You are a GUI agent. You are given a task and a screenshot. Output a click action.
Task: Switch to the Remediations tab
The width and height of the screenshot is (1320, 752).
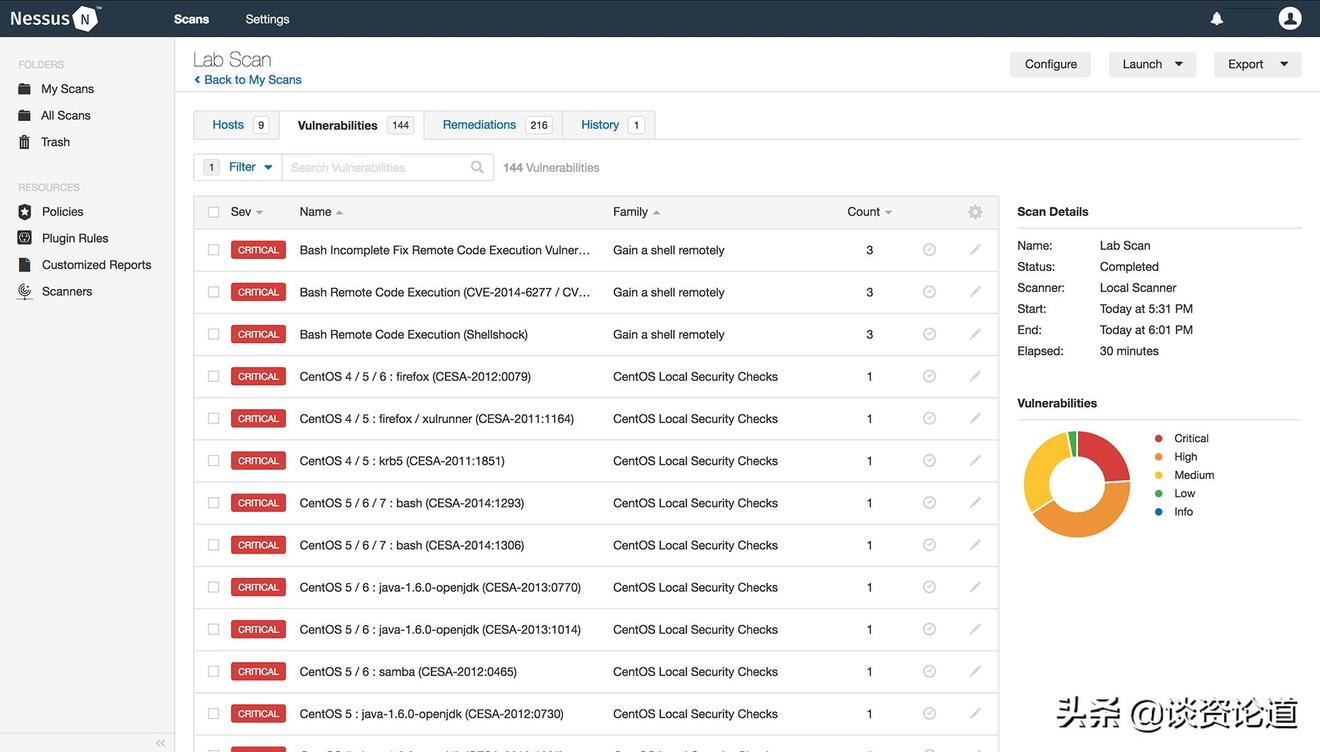480,125
